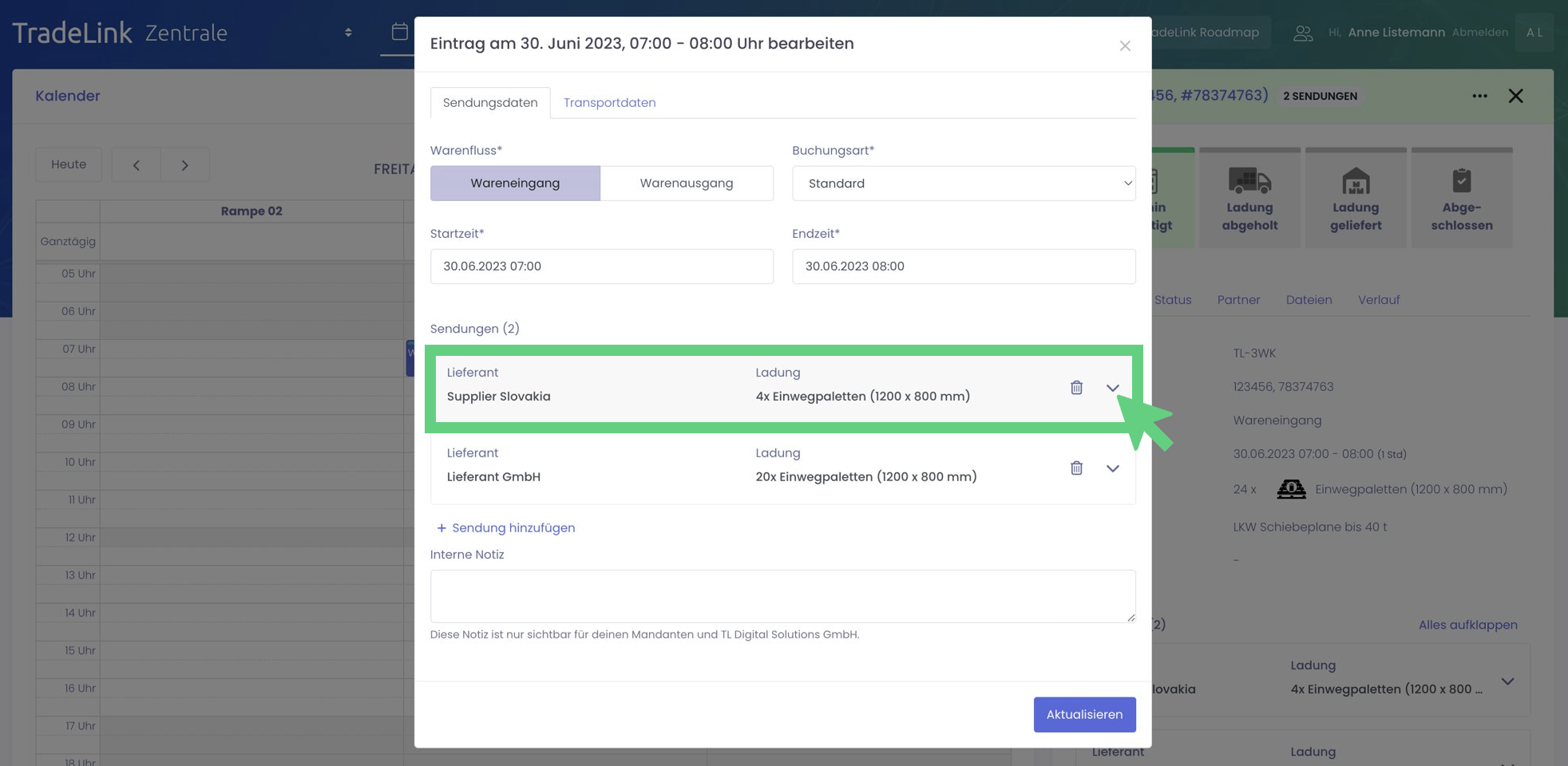The height and width of the screenshot is (766, 1568).
Task: Click the calendar icon in top navigation
Action: (x=399, y=32)
